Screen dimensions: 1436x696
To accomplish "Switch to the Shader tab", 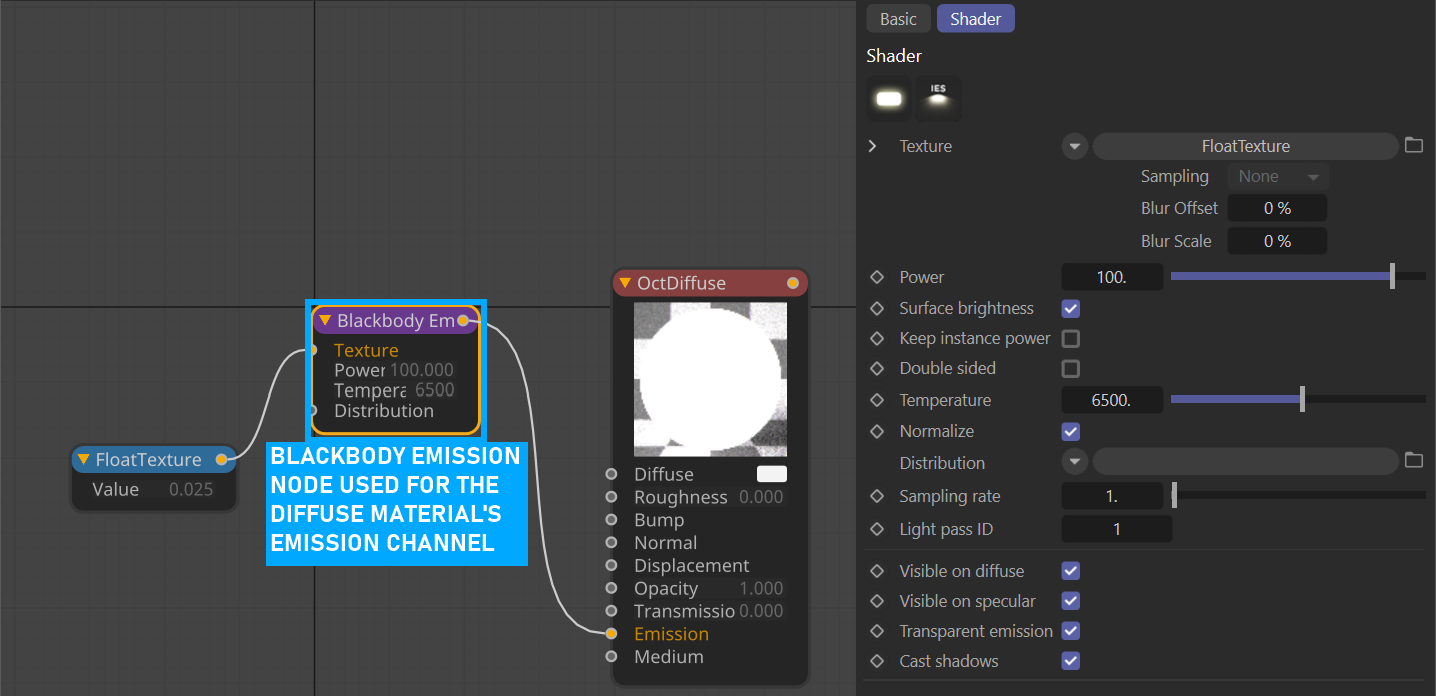I will point(975,19).
